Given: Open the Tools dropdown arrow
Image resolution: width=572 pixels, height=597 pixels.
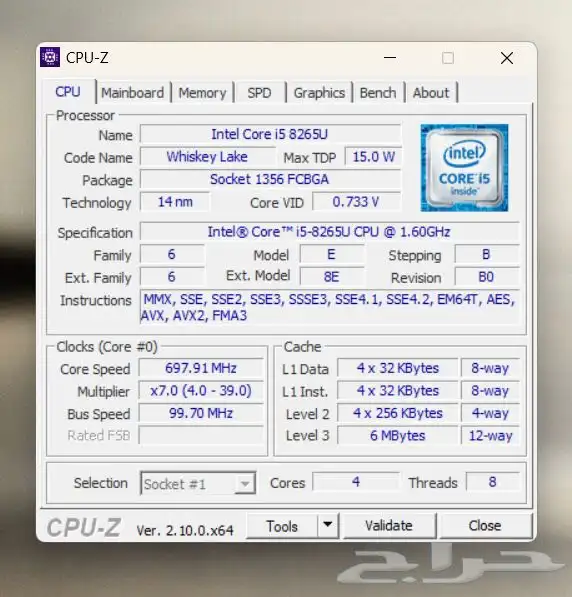Looking at the screenshot, I should pyautogui.click(x=328, y=525).
